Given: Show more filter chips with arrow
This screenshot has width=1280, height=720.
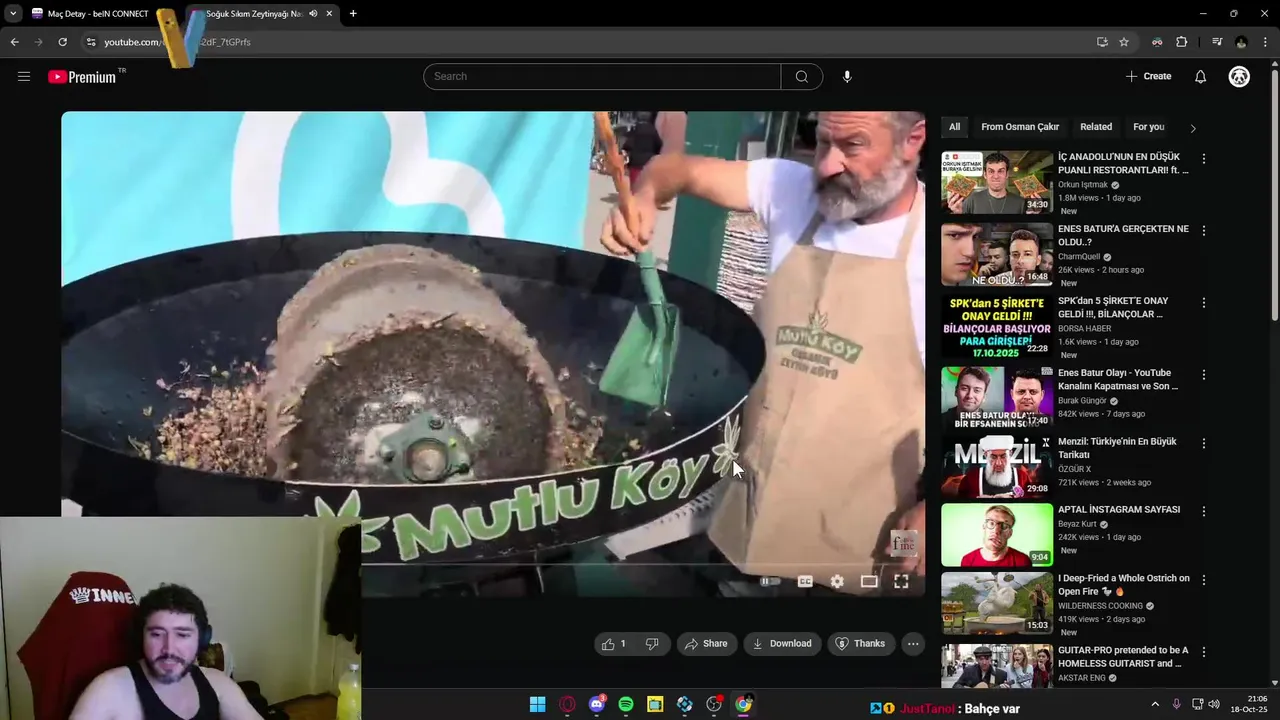Looking at the screenshot, I should pos(1192,128).
